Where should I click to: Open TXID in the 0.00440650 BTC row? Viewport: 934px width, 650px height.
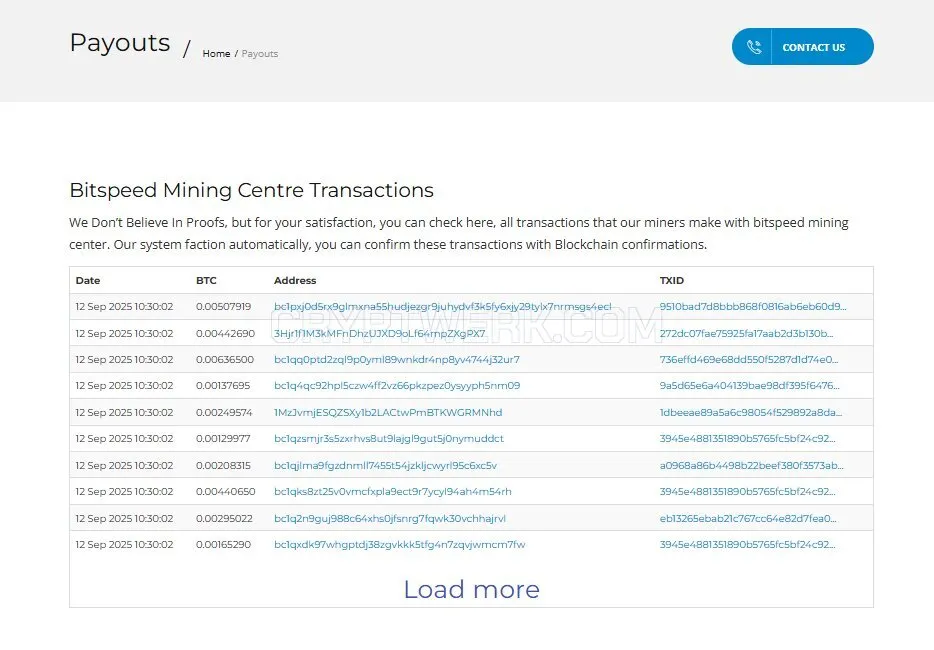click(x=748, y=492)
